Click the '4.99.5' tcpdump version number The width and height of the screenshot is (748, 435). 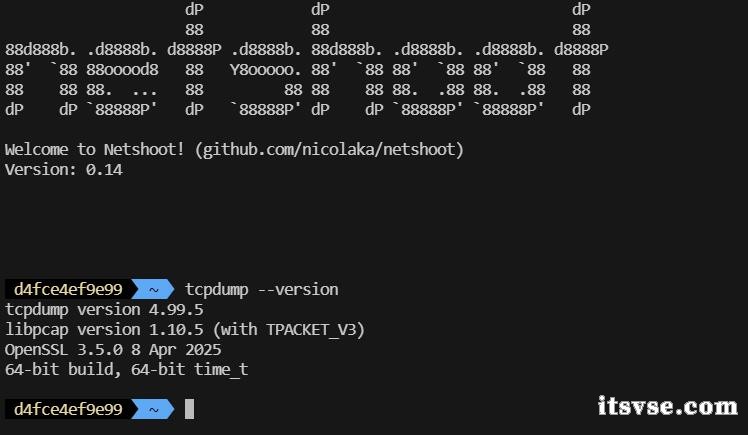click(x=176, y=310)
